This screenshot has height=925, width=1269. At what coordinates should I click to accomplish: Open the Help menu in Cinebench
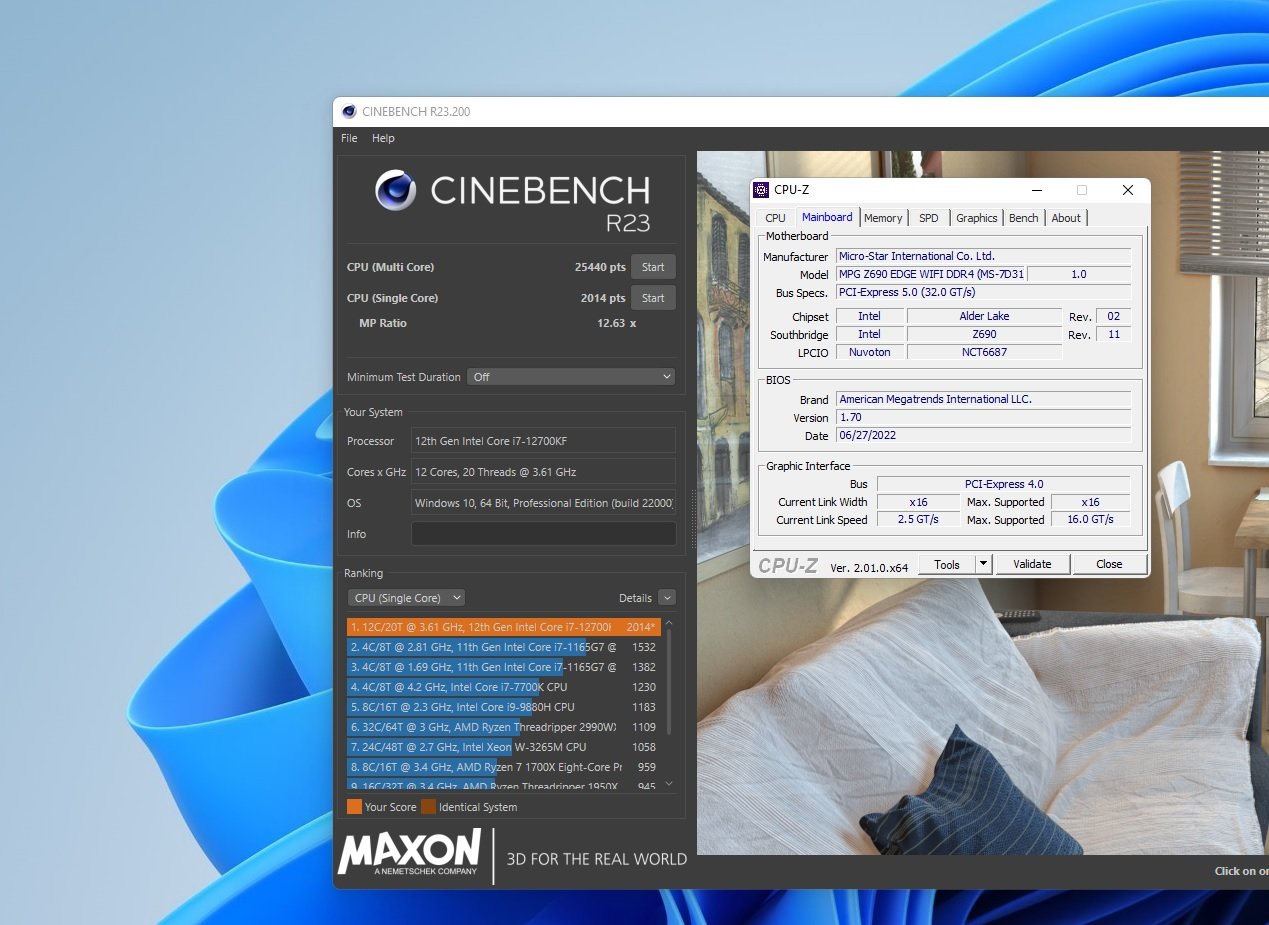383,138
